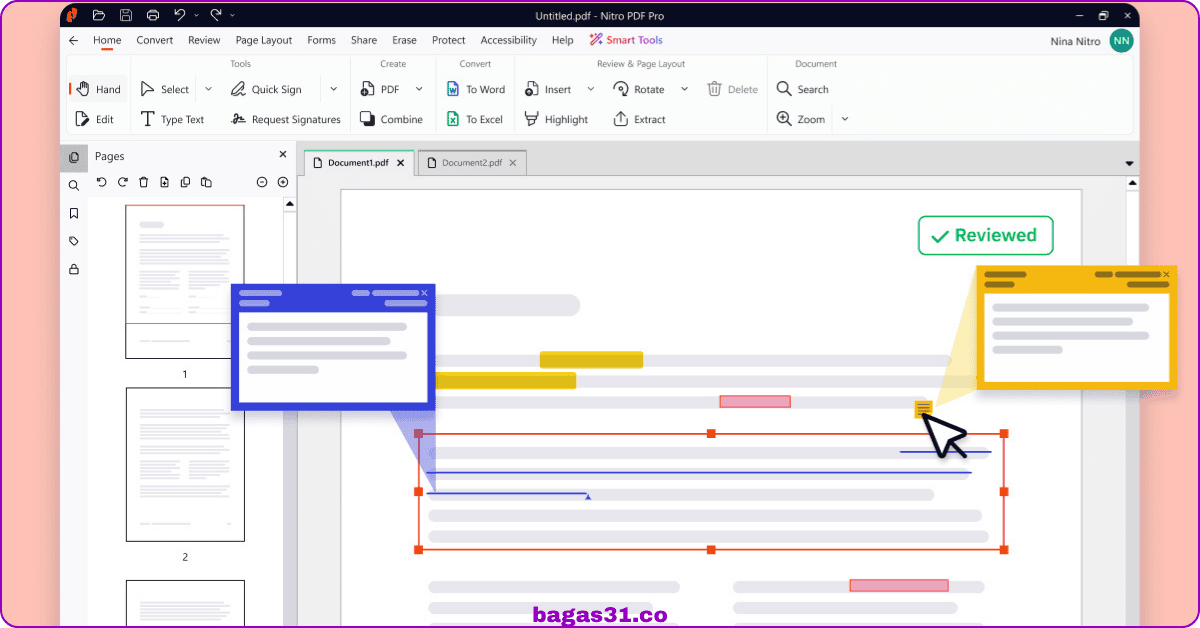Click the yellow sticky note annotation
The width and height of the screenshot is (1200, 628).
[924, 408]
